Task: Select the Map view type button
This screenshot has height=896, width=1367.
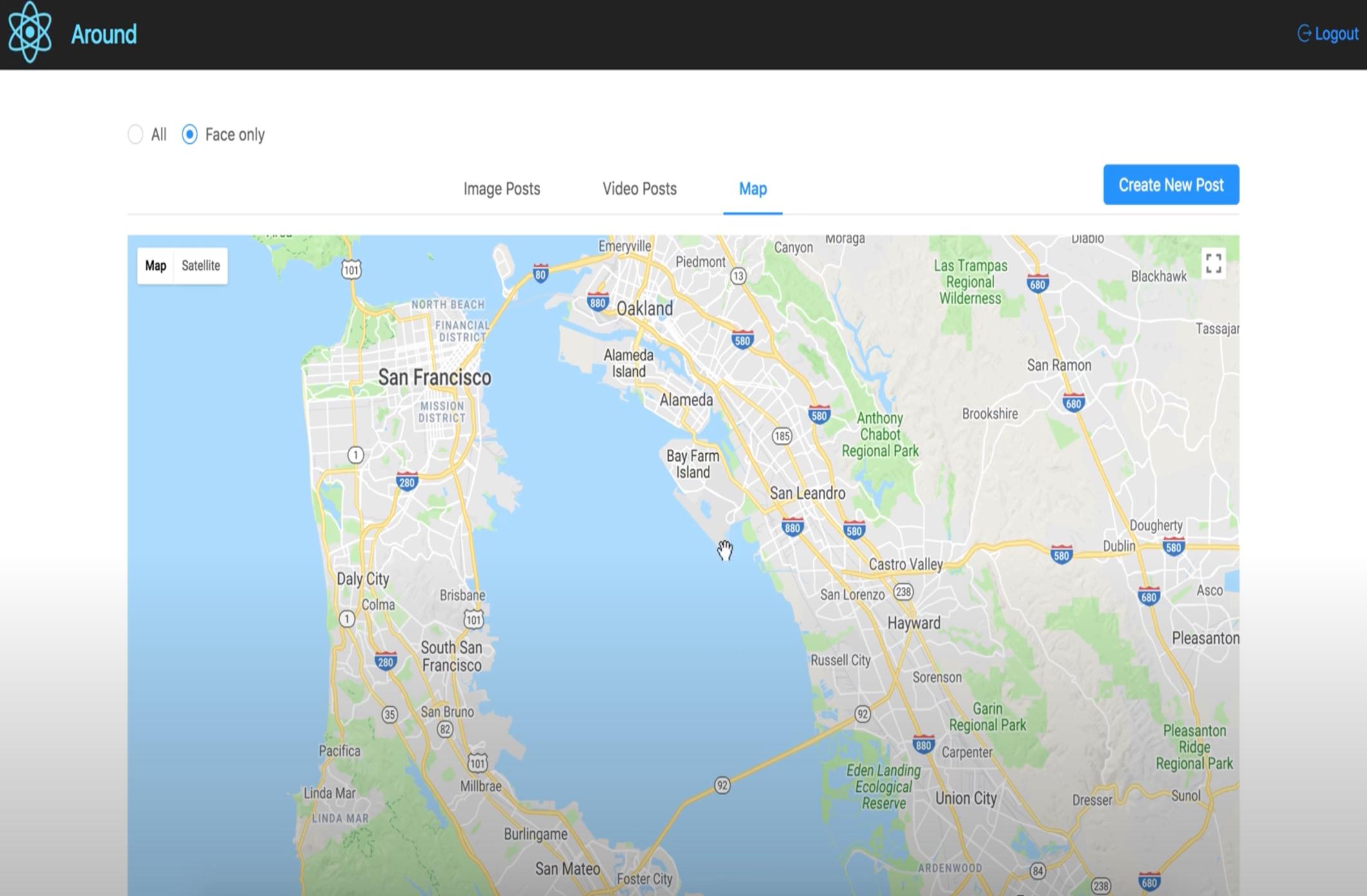Action: [x=156, y=265]
